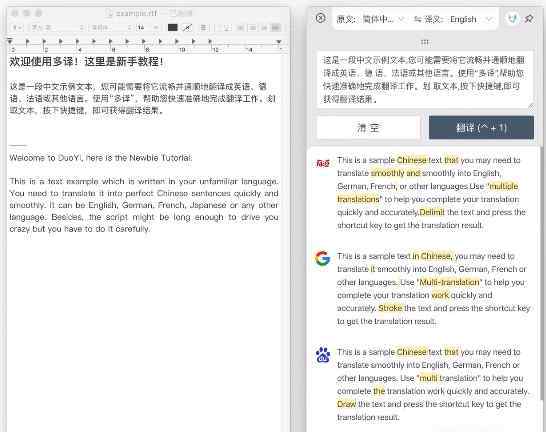The image size is (546, 432).
Task: Click the grip handle above the input box
Action: click(x=424, y=42)
